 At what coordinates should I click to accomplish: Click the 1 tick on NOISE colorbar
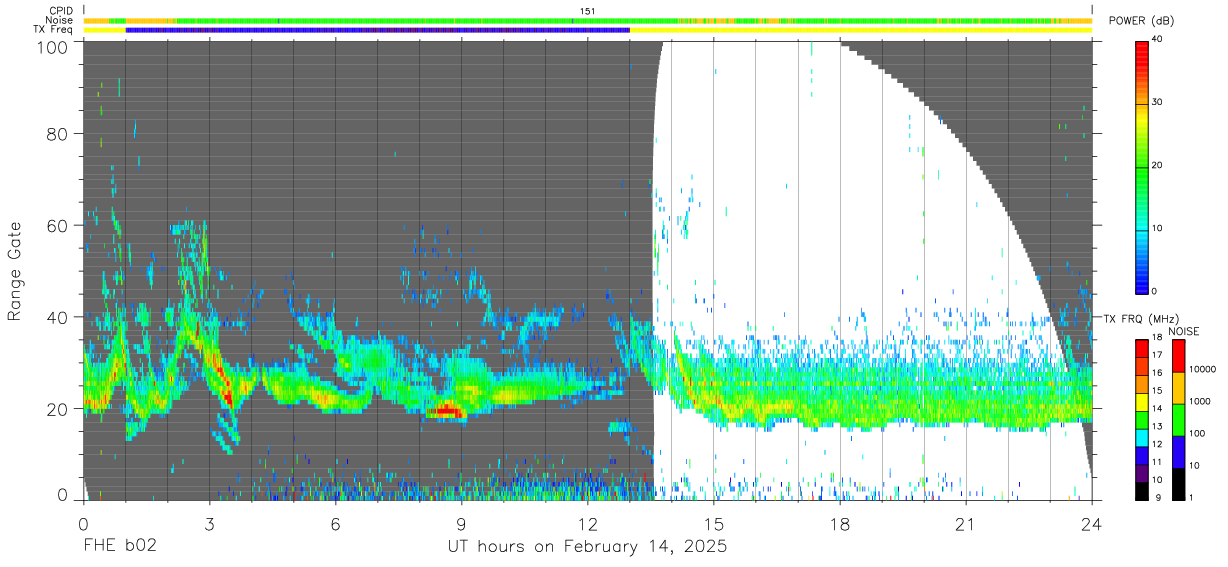point(1193,497)
